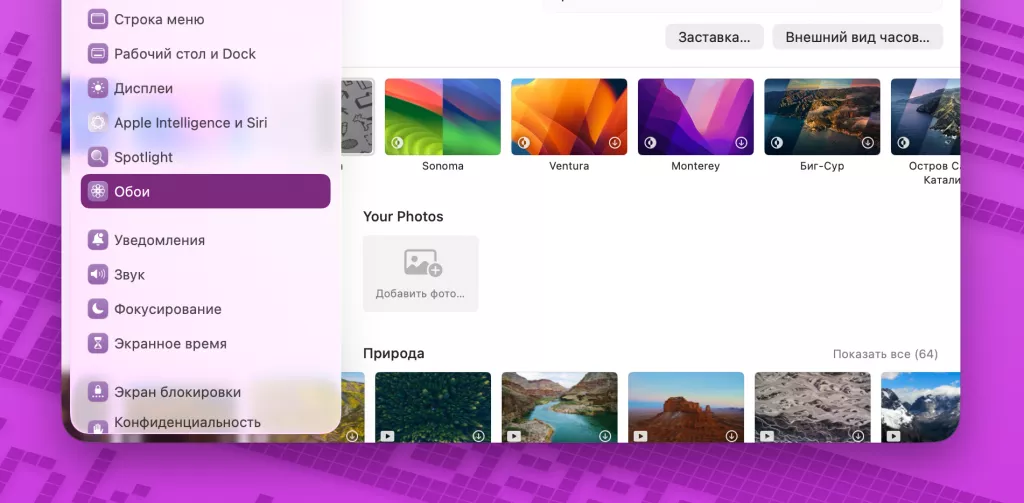The height and width of the screenshot is (503, 1024).
Task: Select the river canyon wallpaper
Action: 560,407
